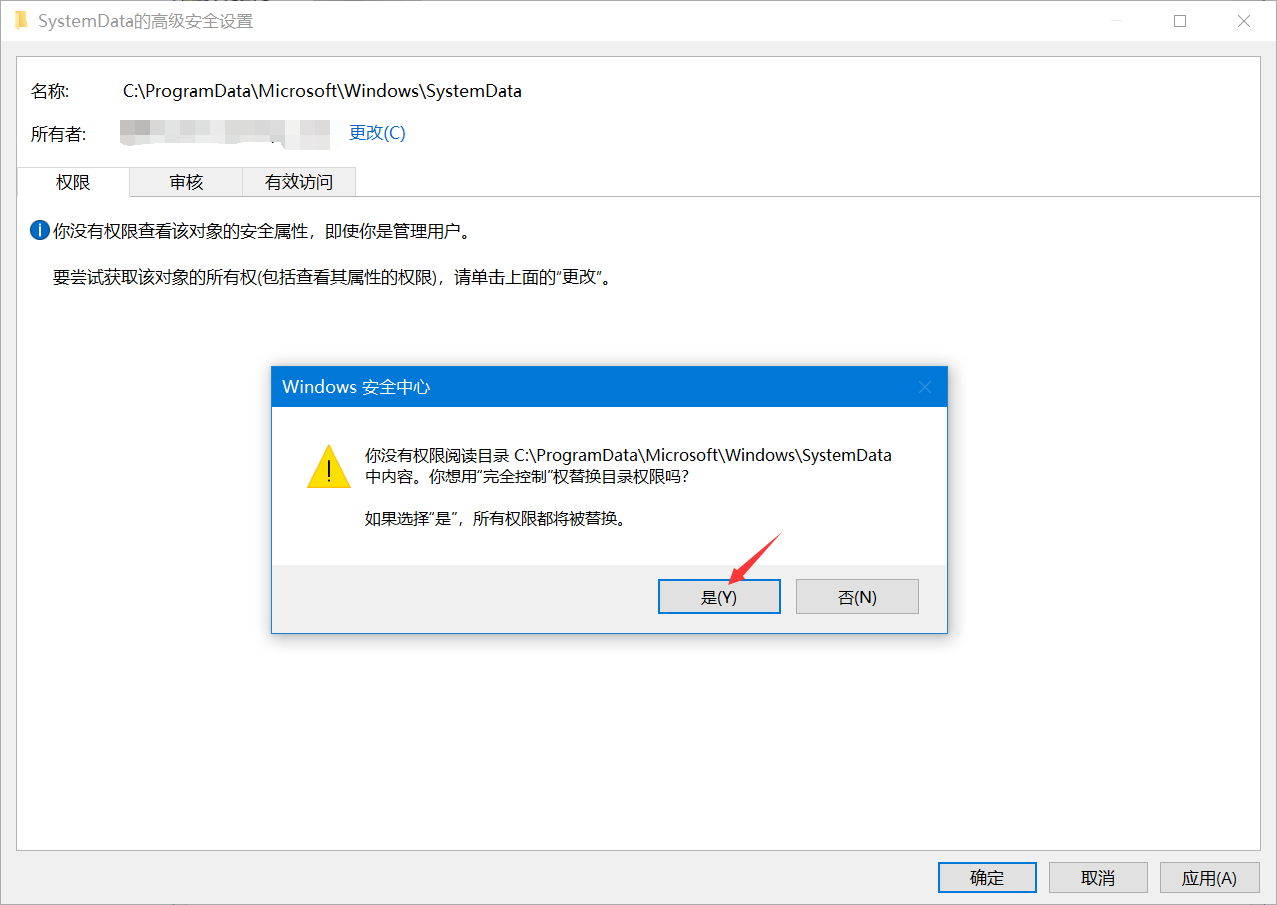This screenshot has width=1277, height=905.
Task: Close the SystemData advanced security window
Action: 1244,21
